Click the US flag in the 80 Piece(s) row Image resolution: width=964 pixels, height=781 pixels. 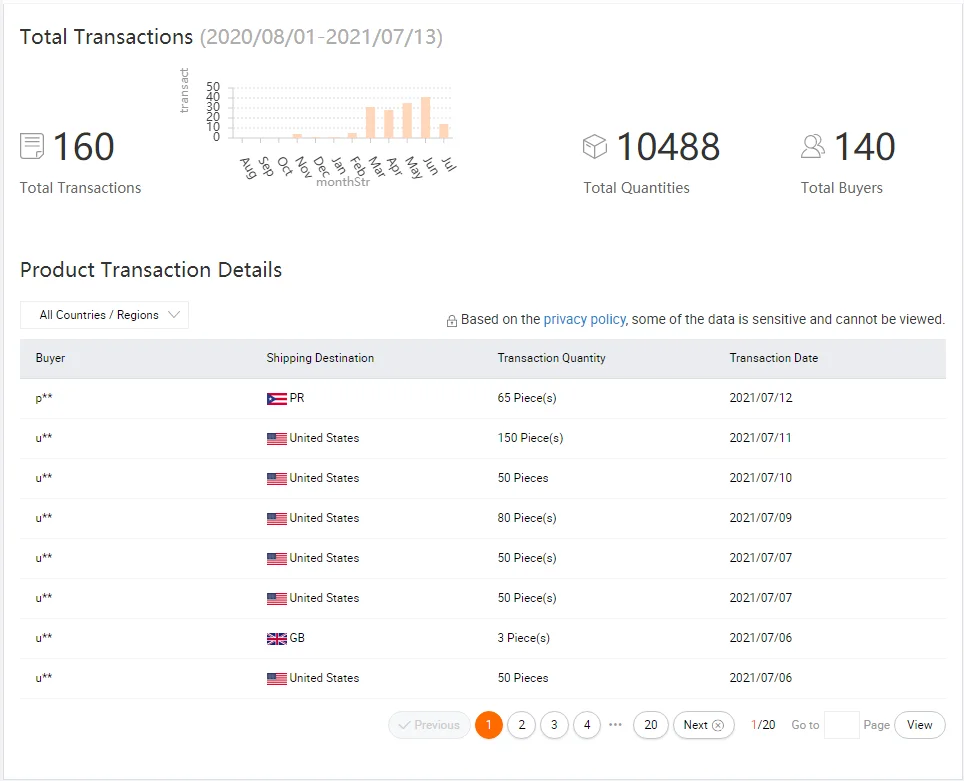277,519
